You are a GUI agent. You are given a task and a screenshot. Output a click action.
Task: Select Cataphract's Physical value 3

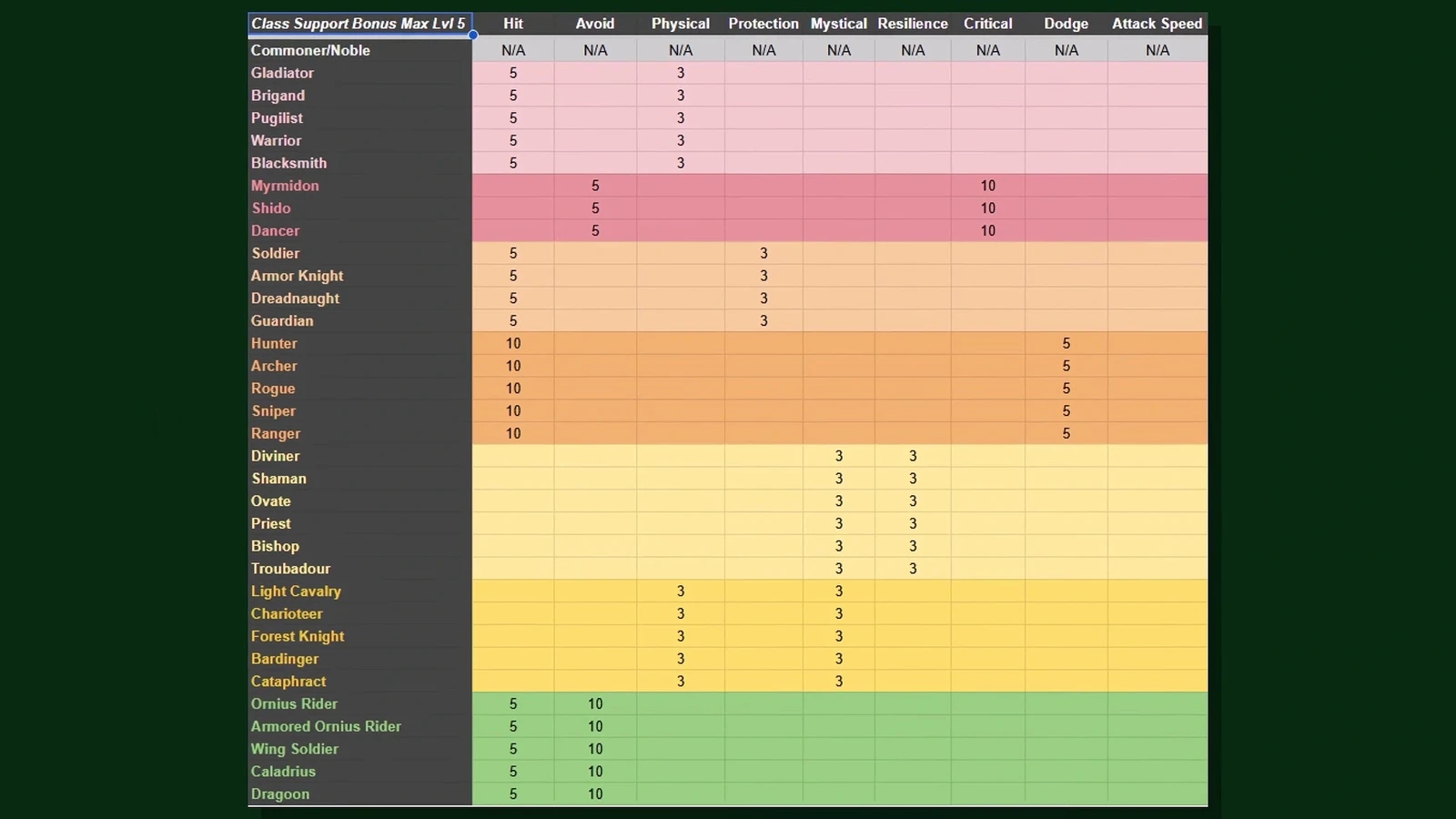pos(681,682)
